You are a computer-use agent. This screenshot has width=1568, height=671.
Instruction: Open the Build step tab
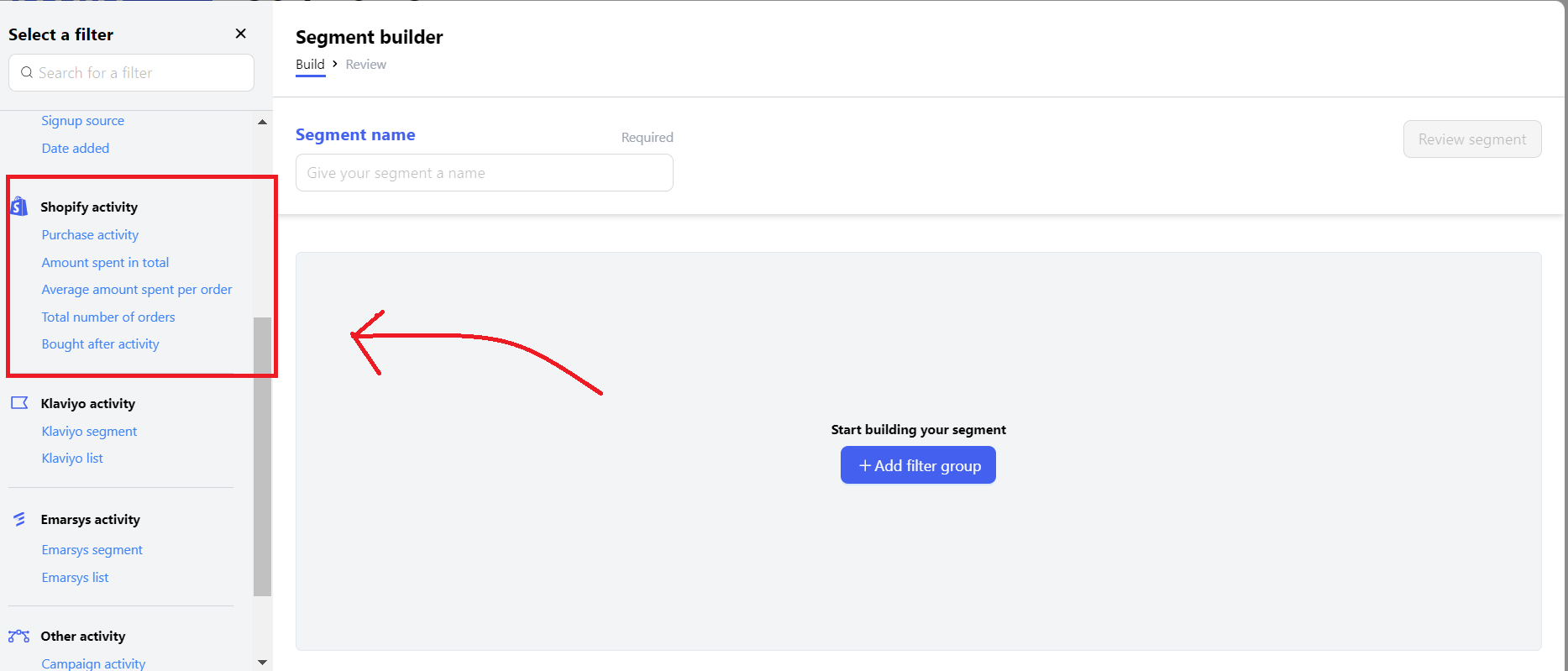point(310,65)
